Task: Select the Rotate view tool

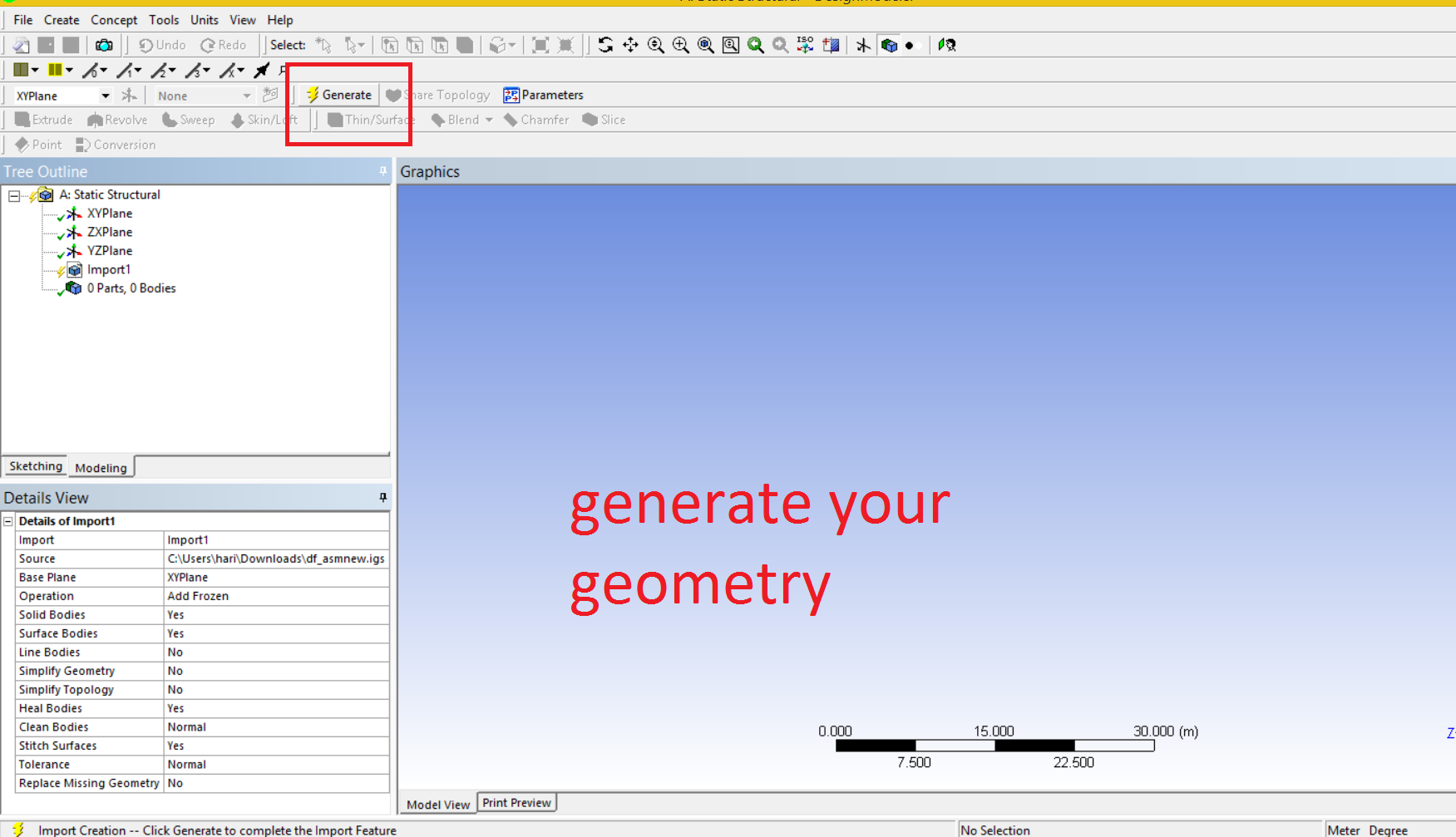Action: [605, 45]
